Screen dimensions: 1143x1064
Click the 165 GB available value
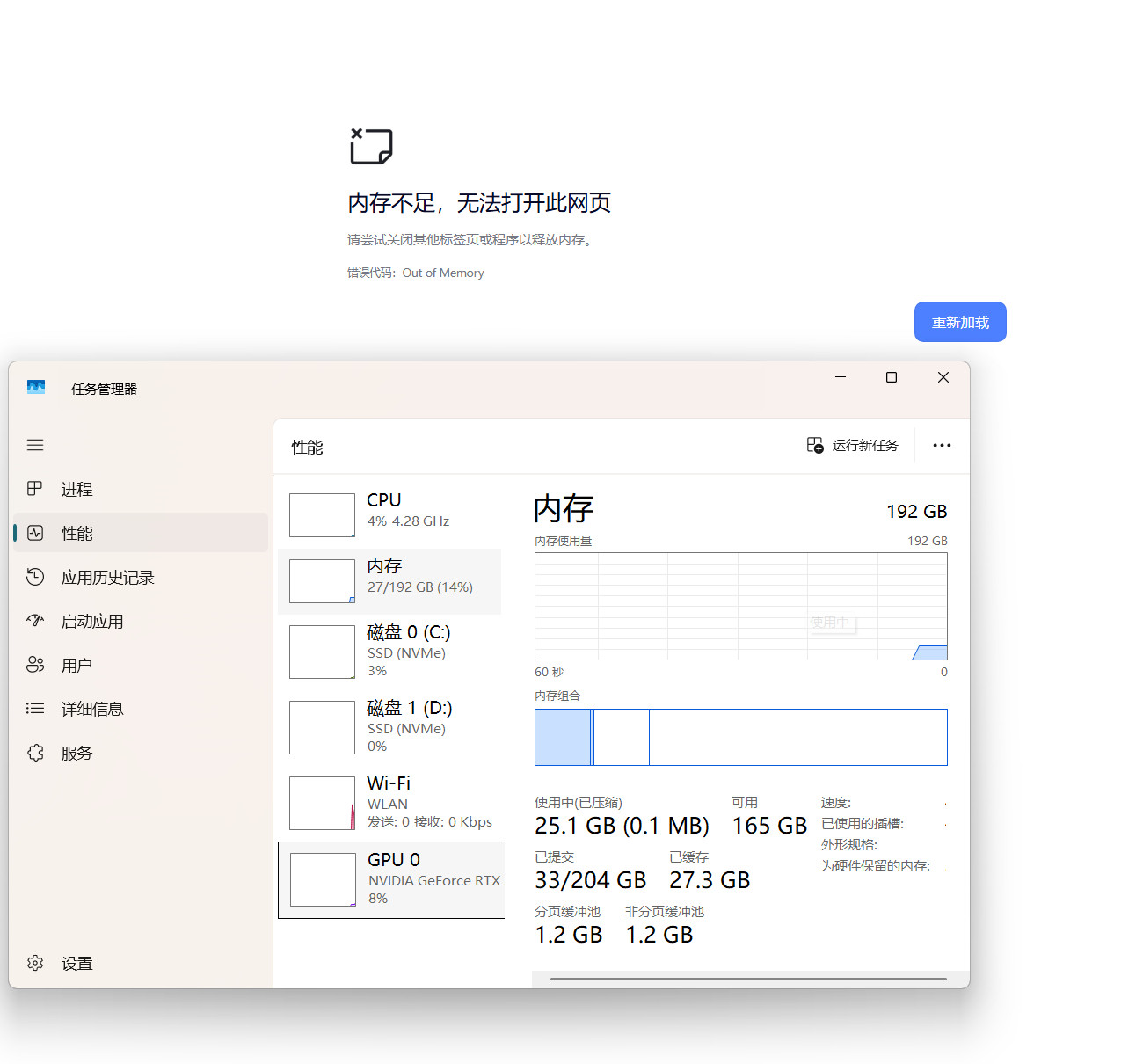[769, 826]
